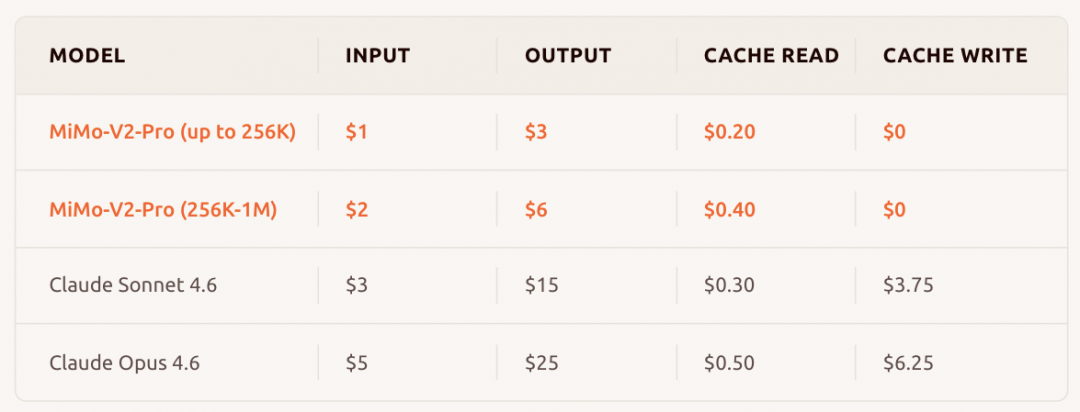Click the $3.75 cache write price

908,286
